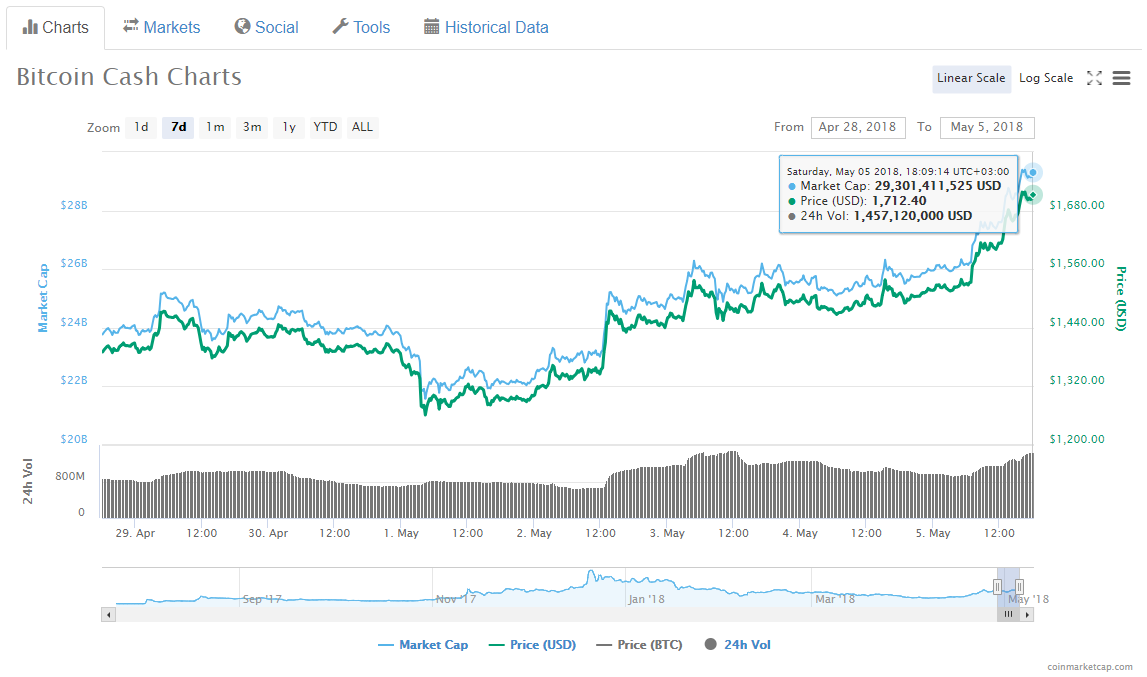1147x677 pixels.
Task: Select the Tools tab
Action: pyautogui.click(x=360, y=27)
